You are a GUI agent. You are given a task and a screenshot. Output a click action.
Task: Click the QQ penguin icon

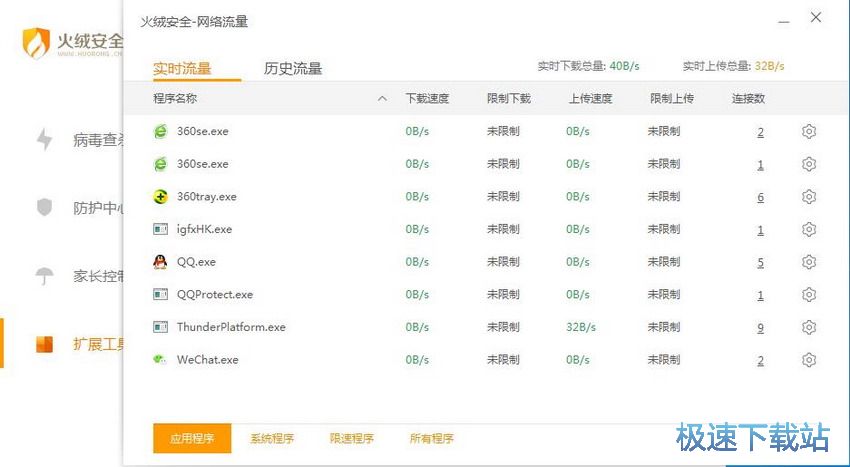[160, 262]
